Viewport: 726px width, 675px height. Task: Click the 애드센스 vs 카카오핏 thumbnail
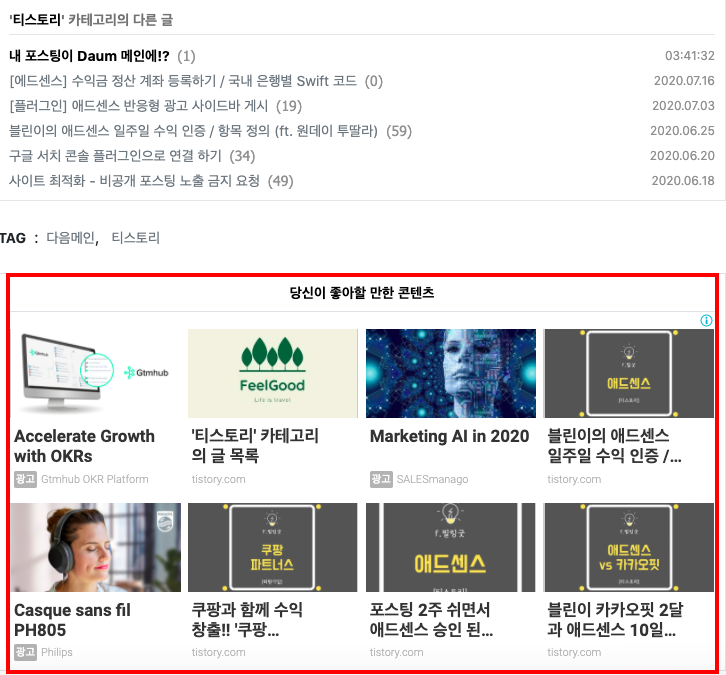(629, 547)
